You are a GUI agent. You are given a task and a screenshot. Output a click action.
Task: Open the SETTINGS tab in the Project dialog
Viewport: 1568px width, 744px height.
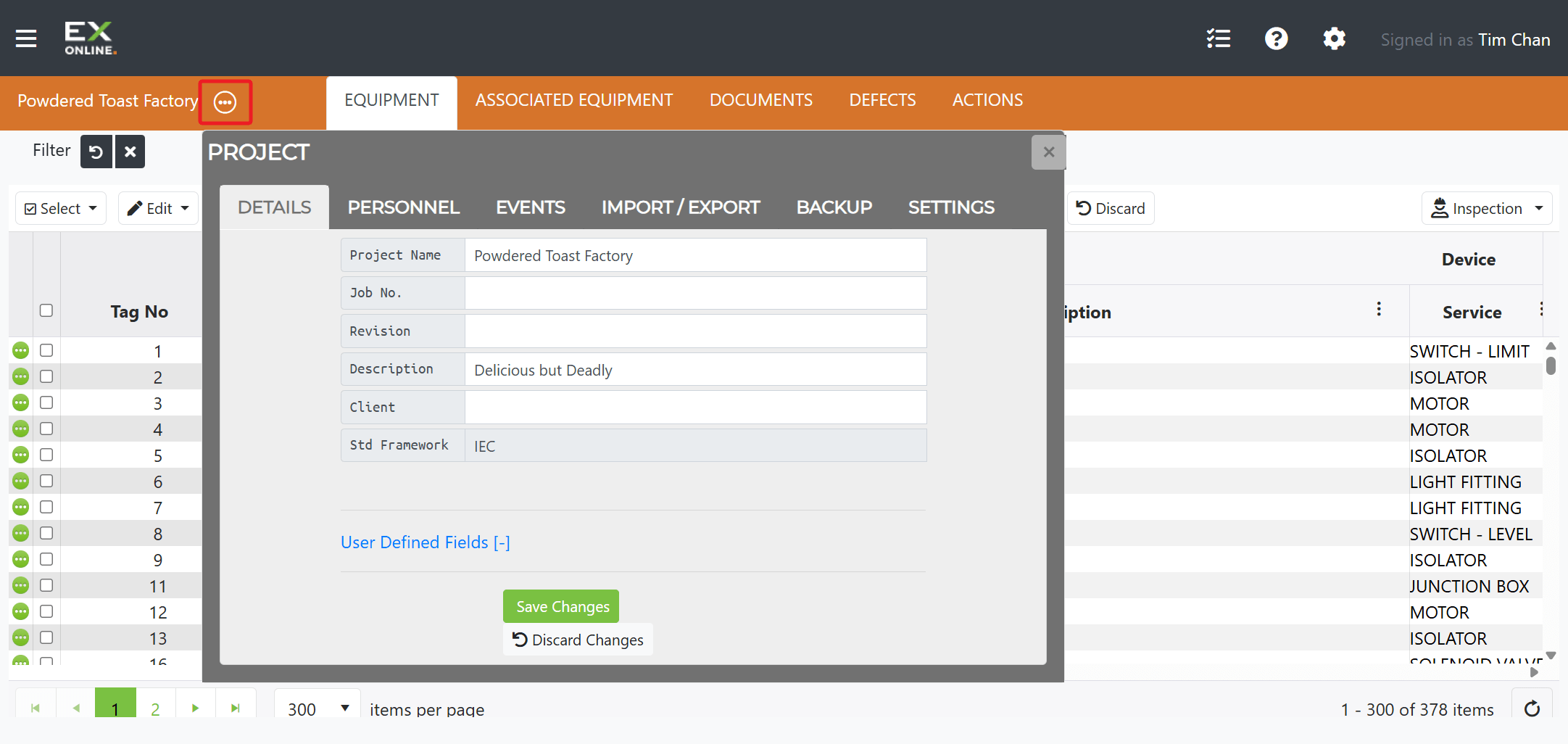point(951,207)
